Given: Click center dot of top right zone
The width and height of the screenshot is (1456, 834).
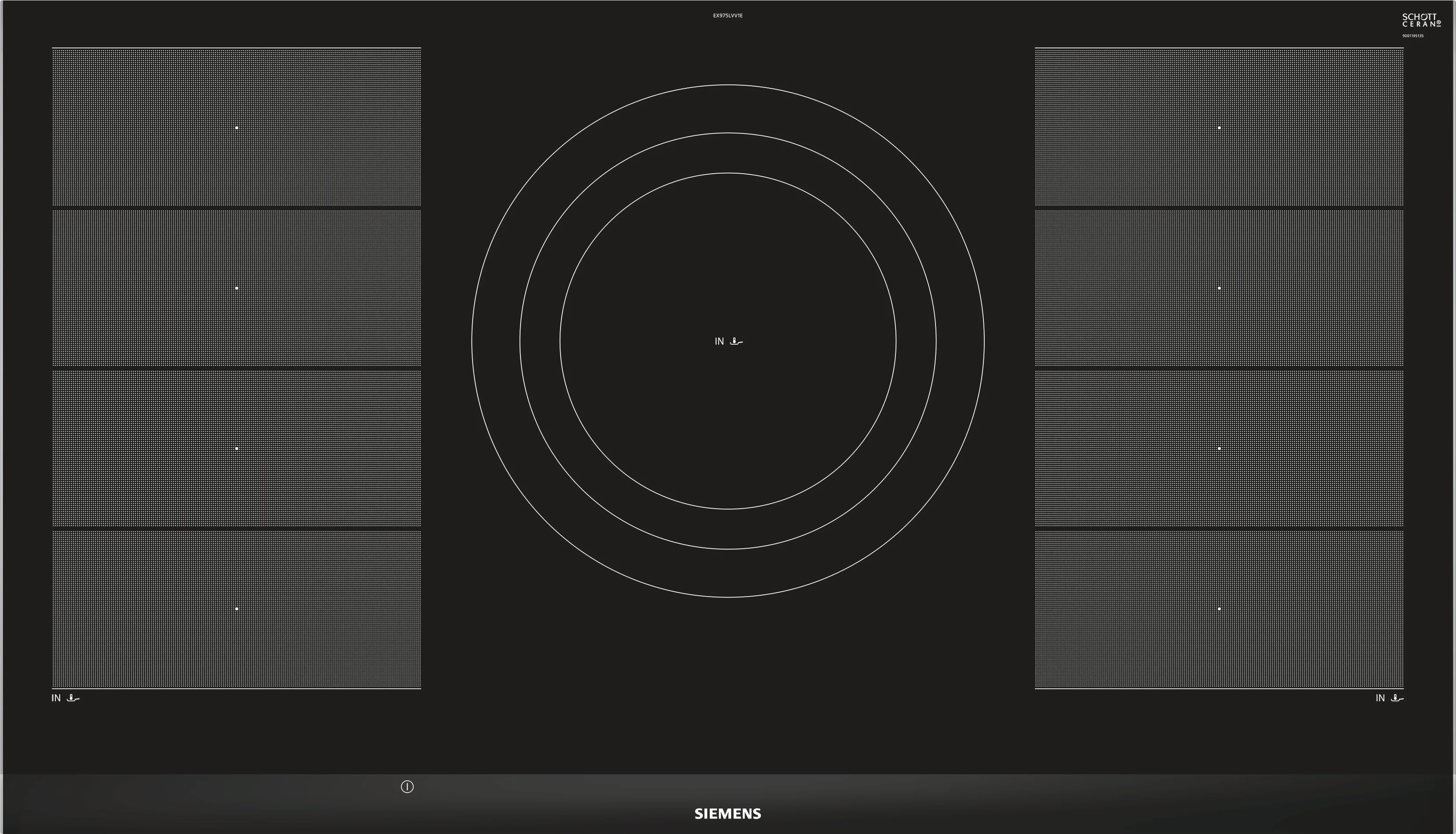Looking at the screenshot, I should point(1219,128).
